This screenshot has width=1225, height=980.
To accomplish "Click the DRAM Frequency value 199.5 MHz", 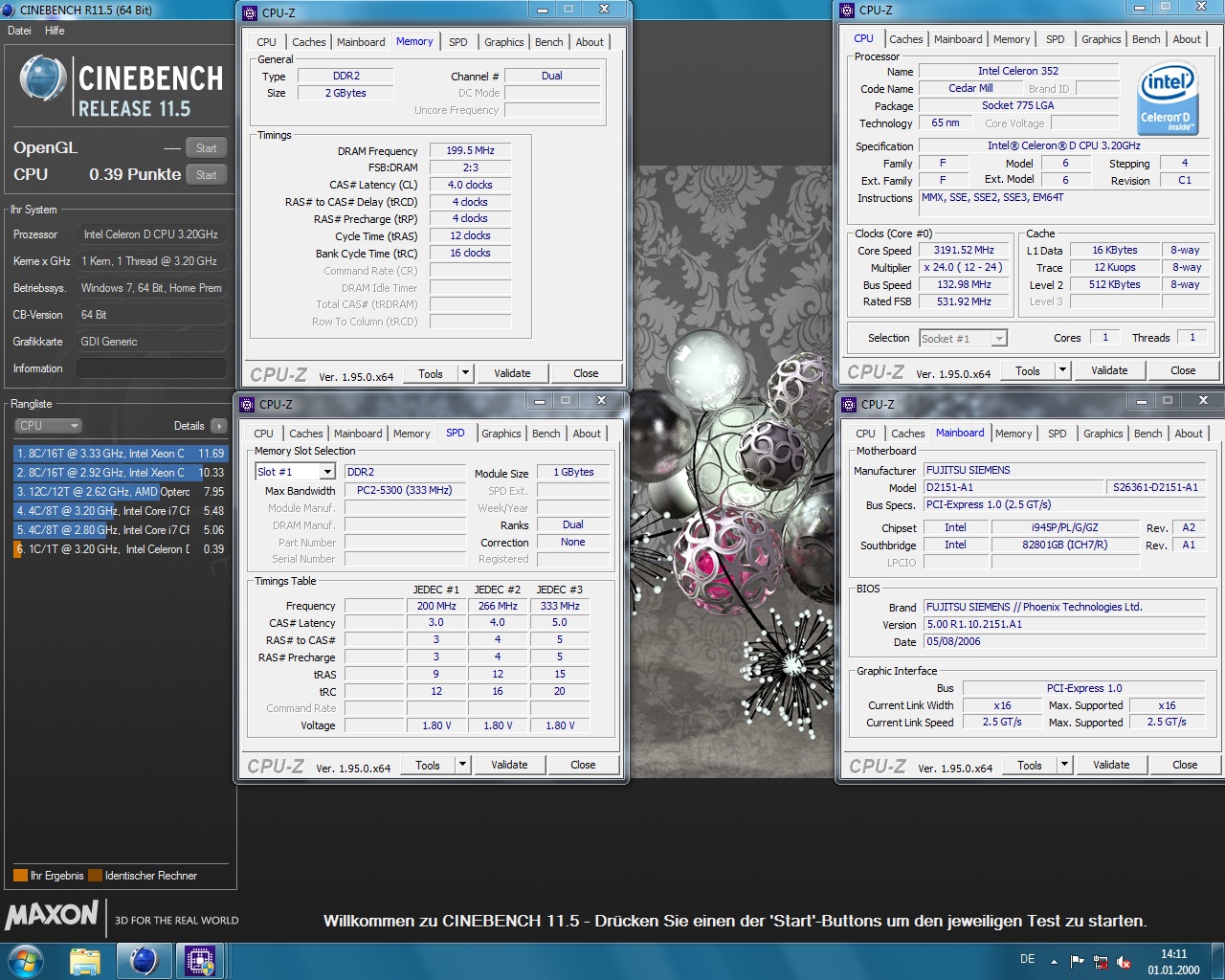I will [470, 150].
